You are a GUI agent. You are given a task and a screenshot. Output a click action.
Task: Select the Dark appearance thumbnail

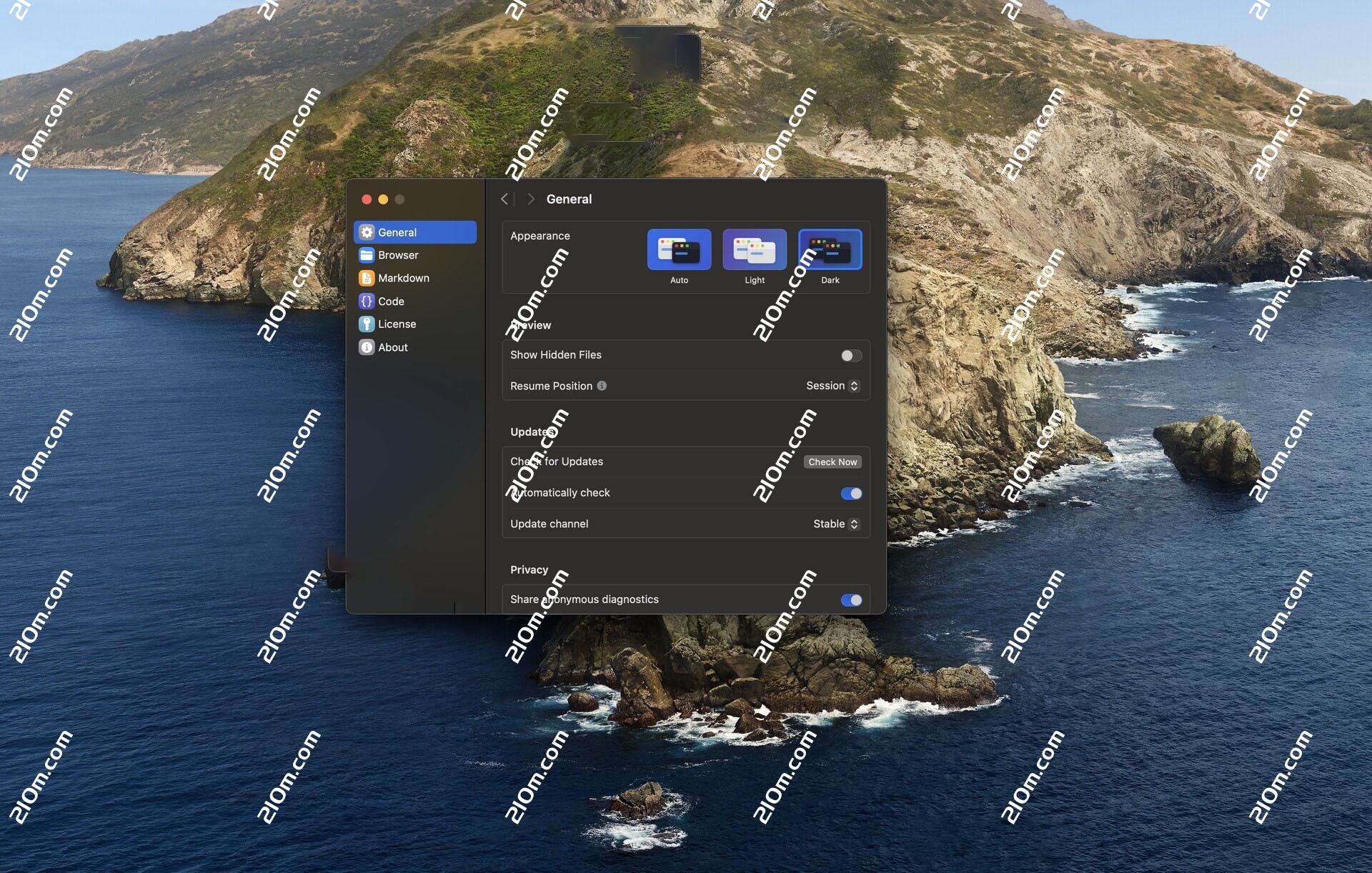[x=830, y=249]
